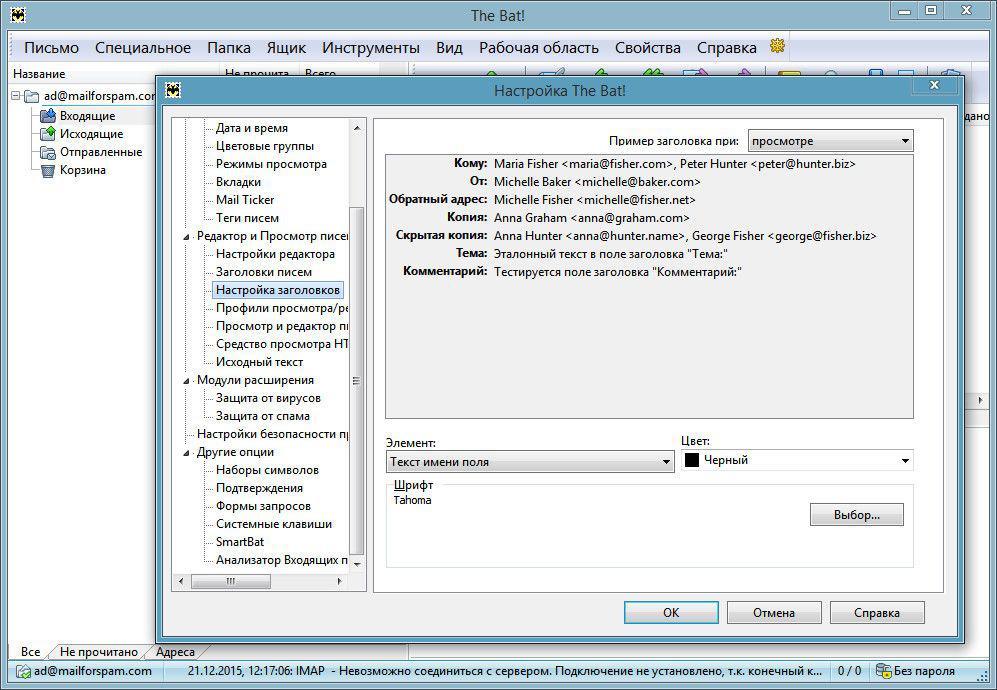
Task: Open the Цвет color dropdown
Action: tap(797, 460)
